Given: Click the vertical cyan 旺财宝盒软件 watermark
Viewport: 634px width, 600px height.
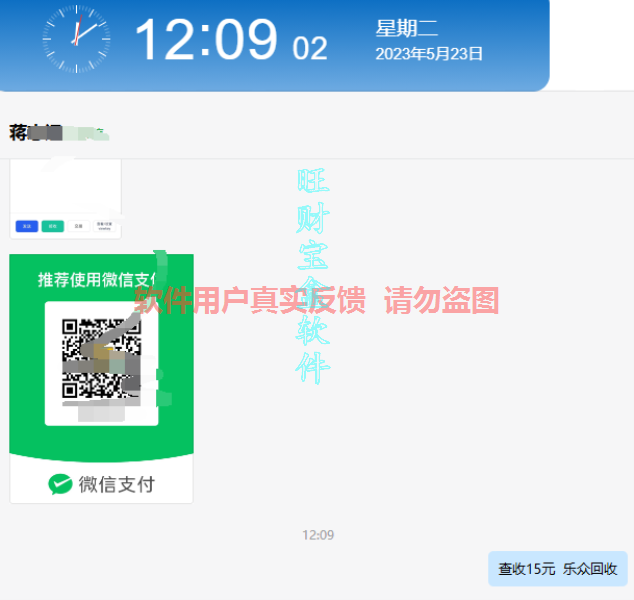Looking at the screenshot, I should (x=313, y=275).
